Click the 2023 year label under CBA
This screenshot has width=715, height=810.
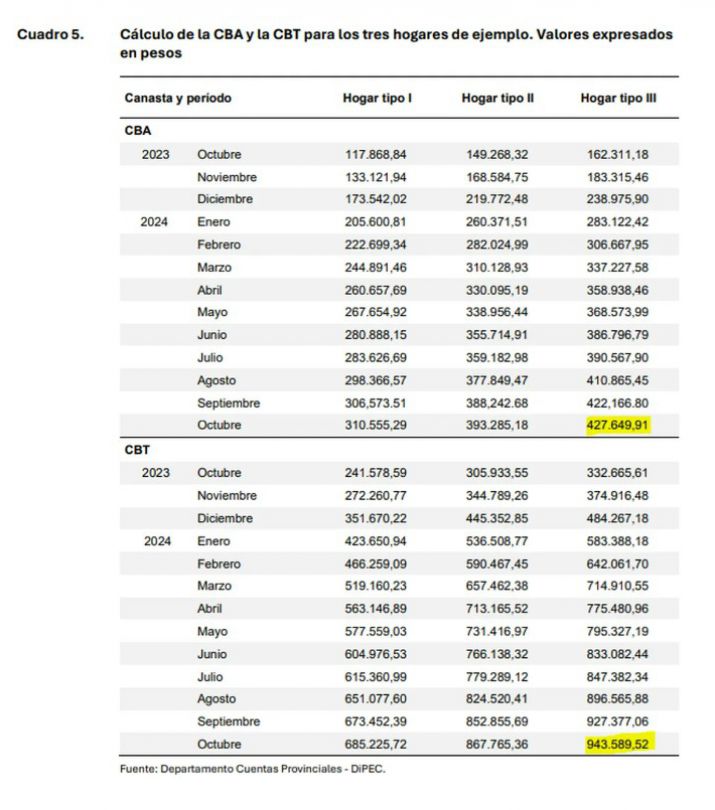coord(156,154)
